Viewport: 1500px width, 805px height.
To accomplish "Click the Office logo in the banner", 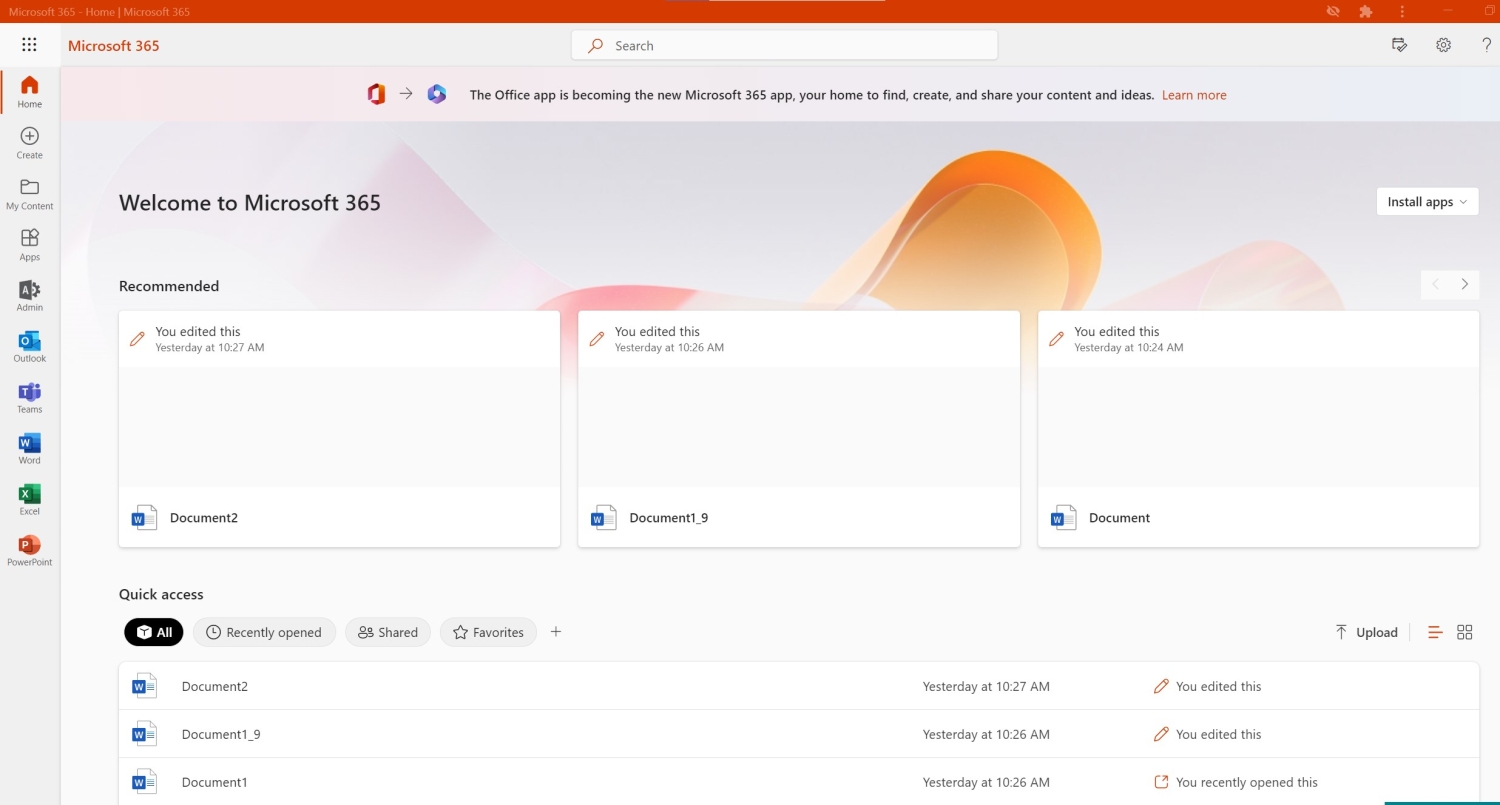I will [x=376, y=95].
